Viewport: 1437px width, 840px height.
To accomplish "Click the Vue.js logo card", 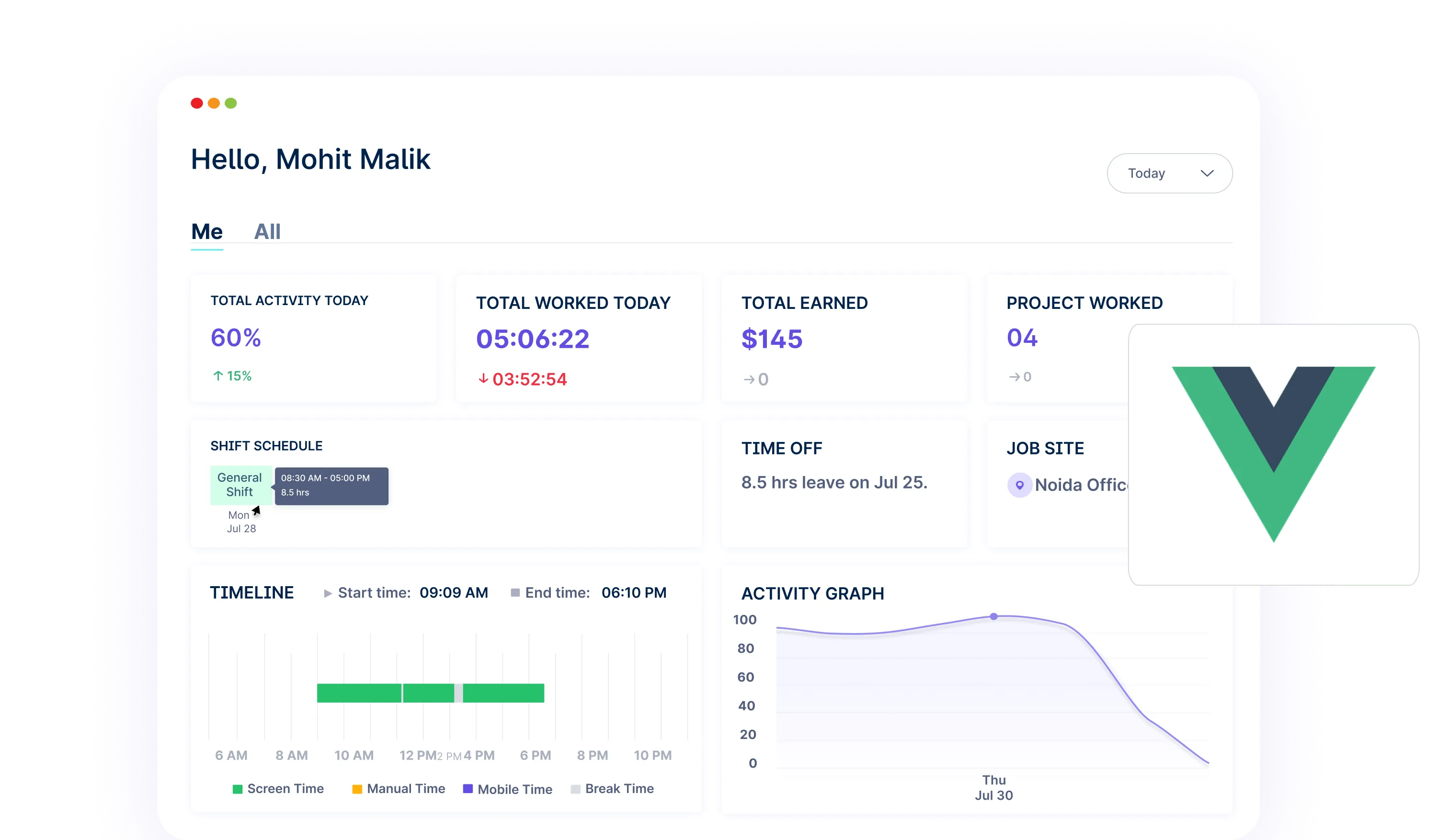I will tap(1273, 454).
